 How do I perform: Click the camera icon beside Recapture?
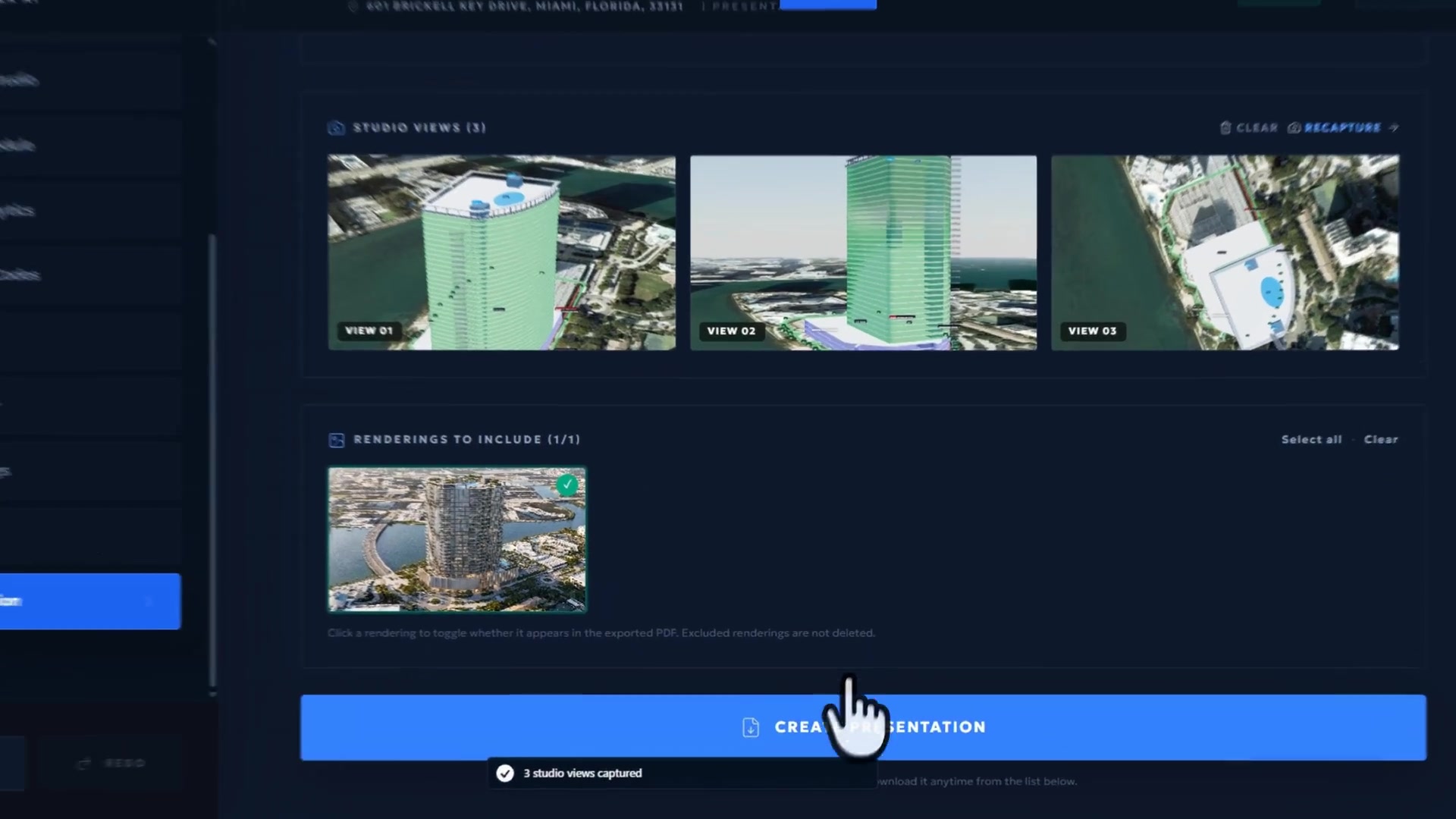point(1294,127)
